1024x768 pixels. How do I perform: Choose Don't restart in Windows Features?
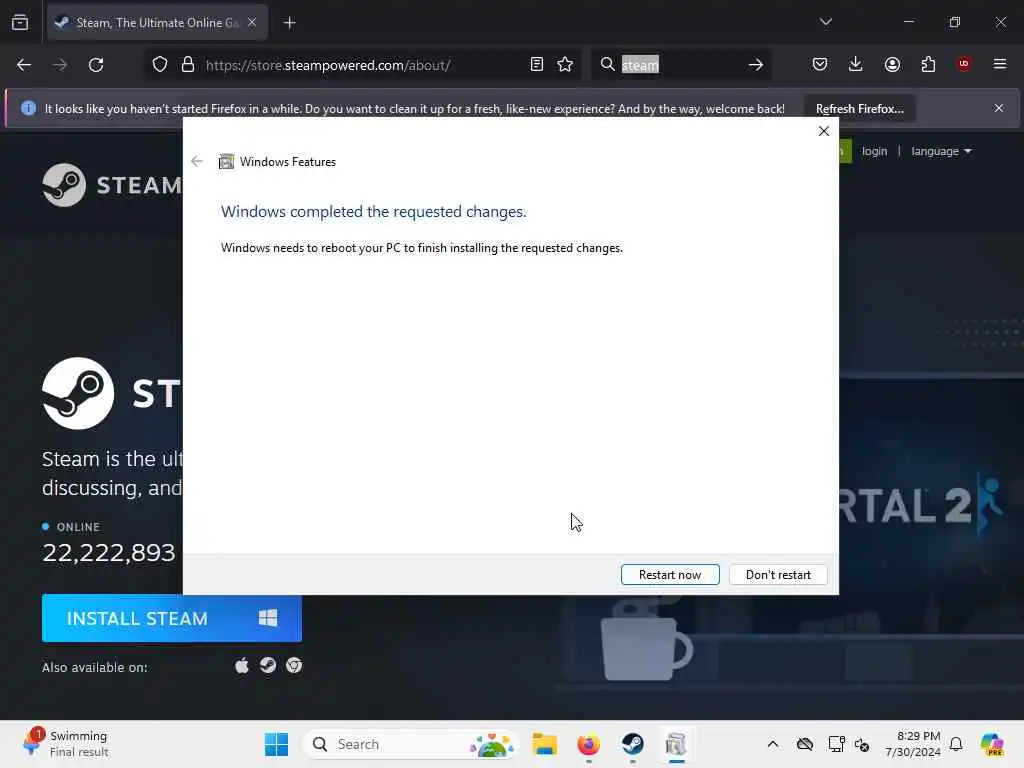coord(778,575)
